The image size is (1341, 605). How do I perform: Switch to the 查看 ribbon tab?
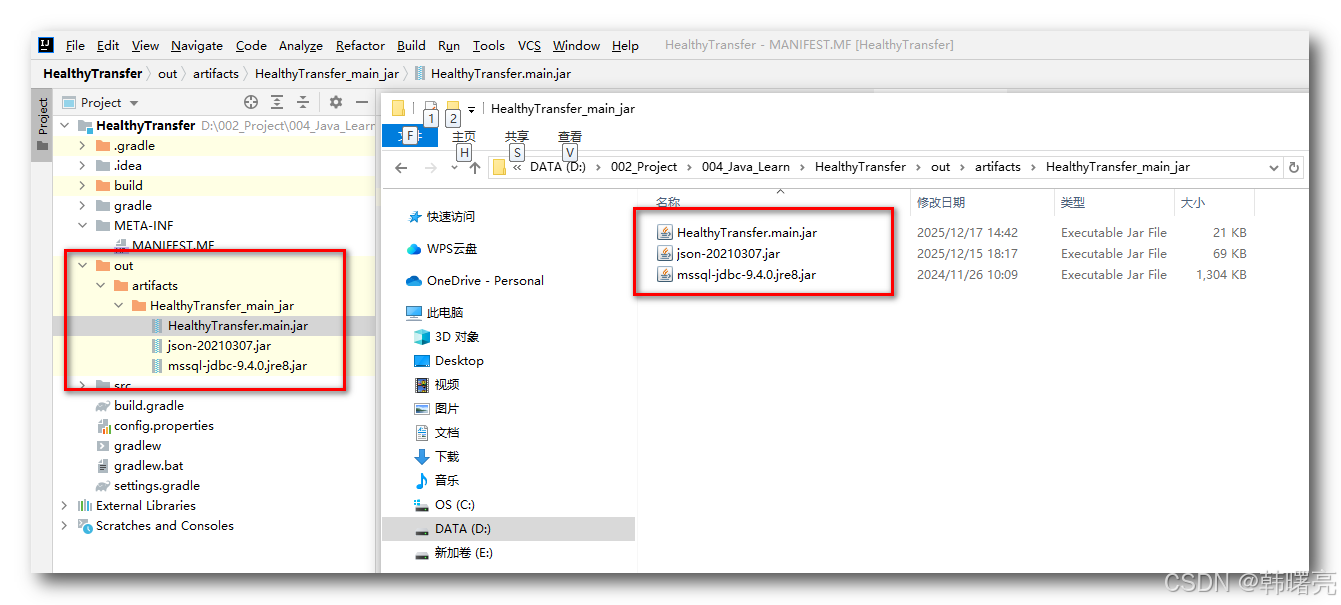point(568,138)
